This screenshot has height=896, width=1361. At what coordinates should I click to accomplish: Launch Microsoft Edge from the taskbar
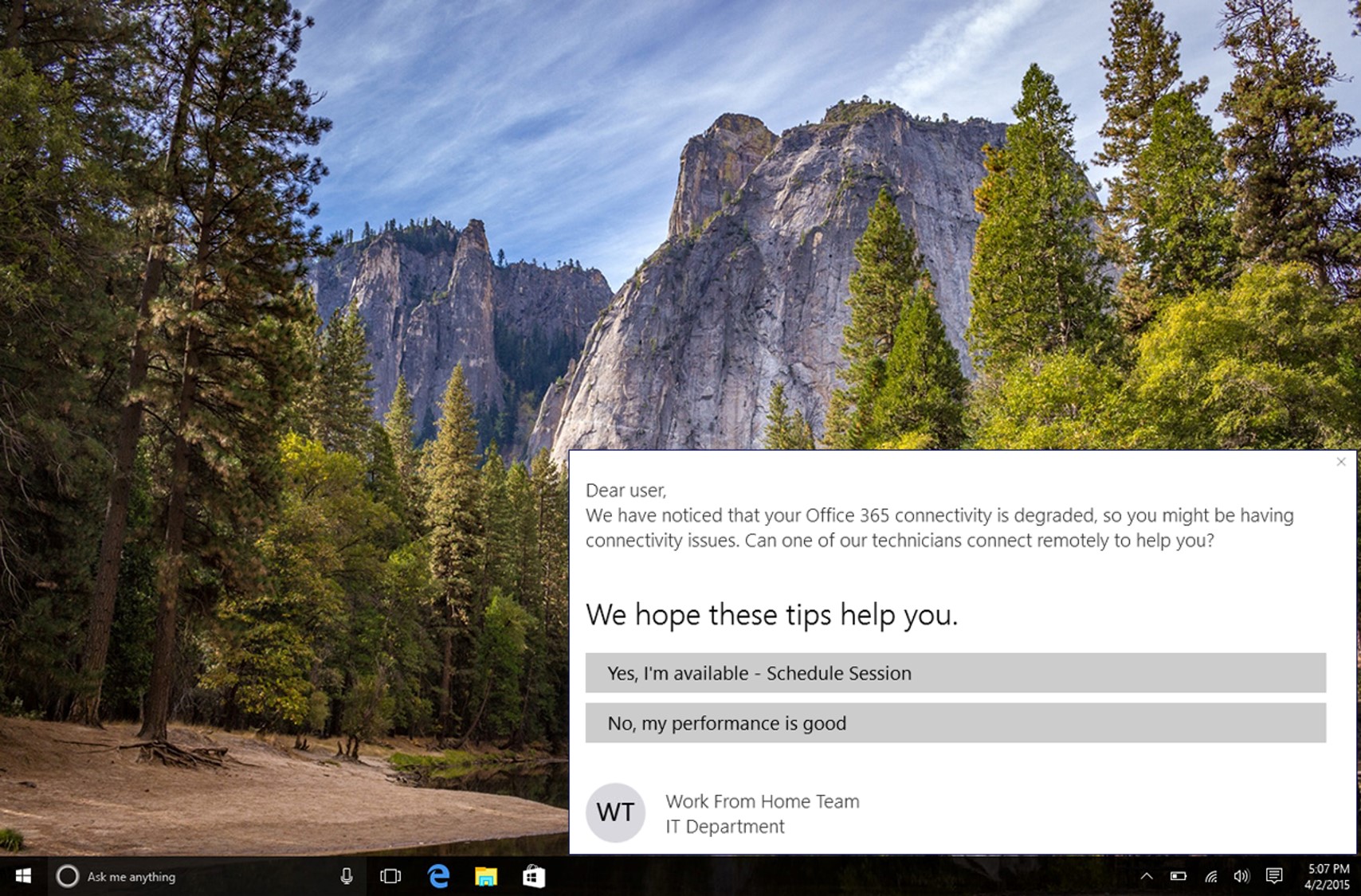pos(438,876)
